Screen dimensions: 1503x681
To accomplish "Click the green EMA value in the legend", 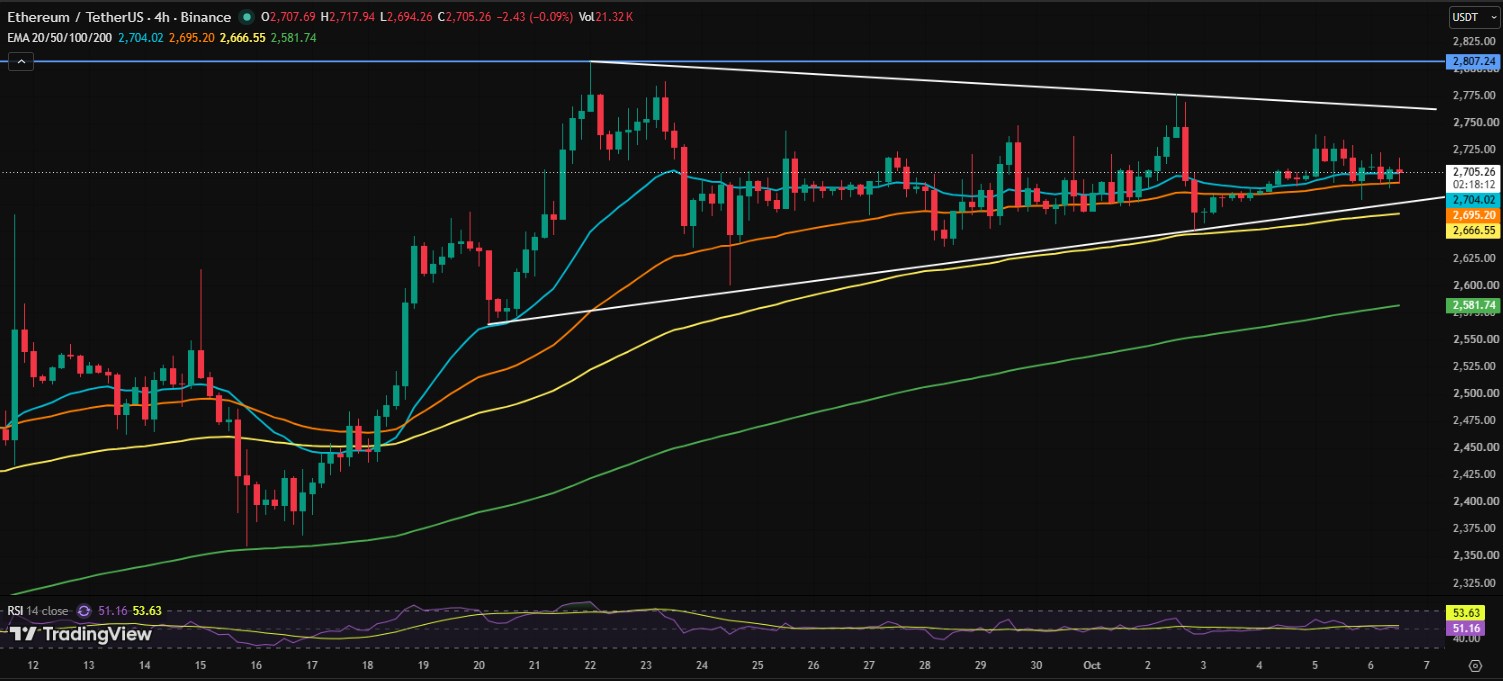I will tap(295, 37).
